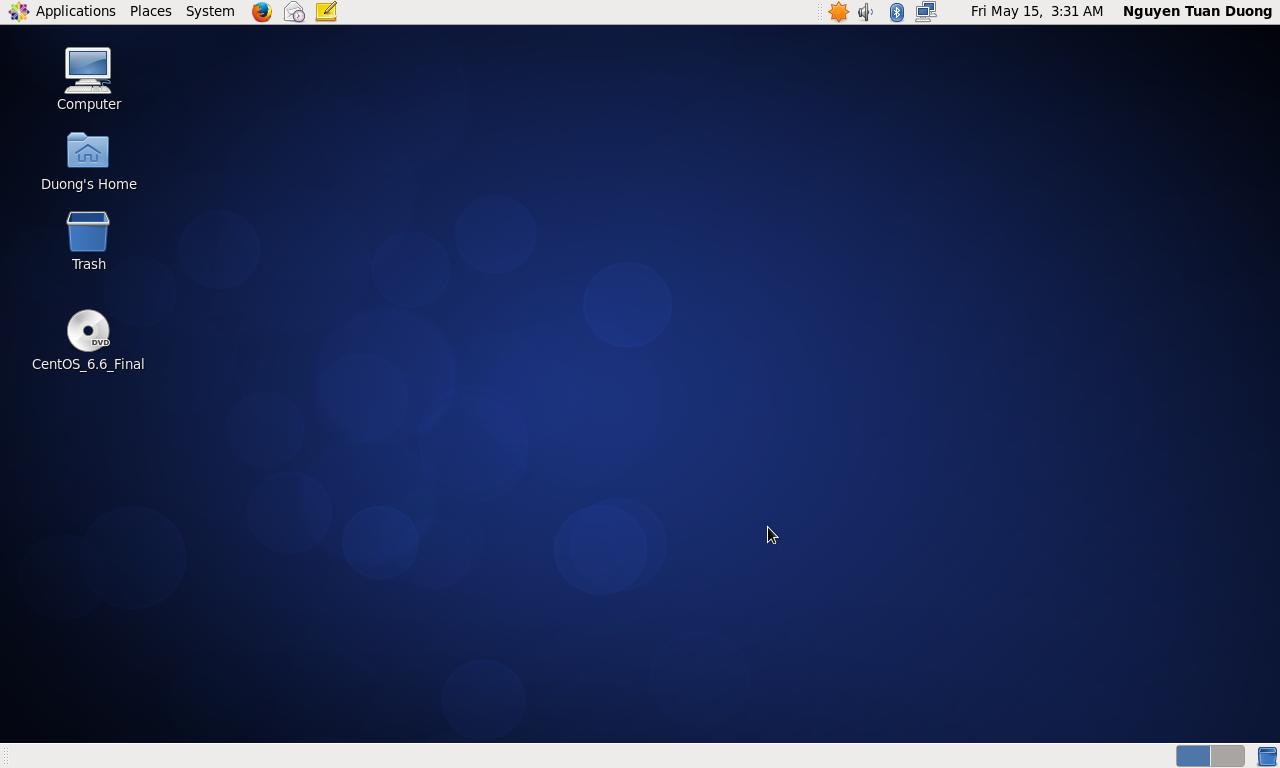Click the Bluetooth tray icon
Image resolution: width=1280 pixels, height=768 pixels.
(897, 12)
